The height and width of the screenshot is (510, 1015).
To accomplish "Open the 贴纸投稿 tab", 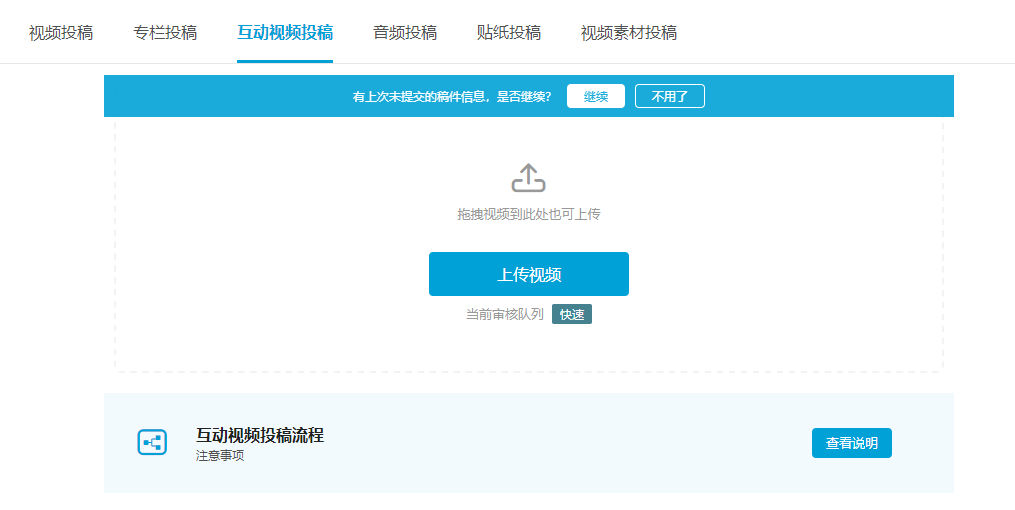I will click(x=509, y=32).
